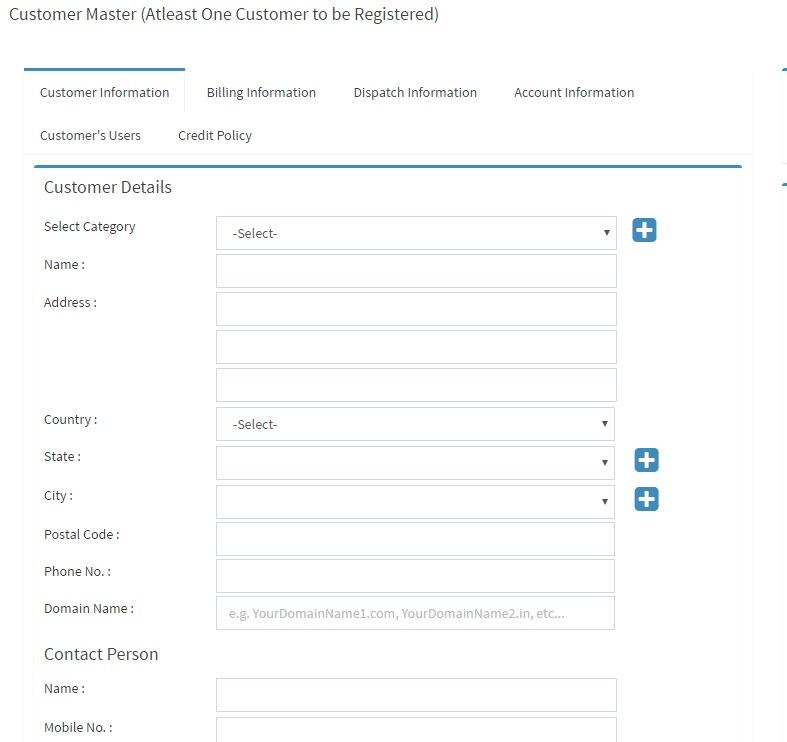Viewport: 787px width, 742px height.
Task: Click the Domain Name input field
Action: coord(415,613)
